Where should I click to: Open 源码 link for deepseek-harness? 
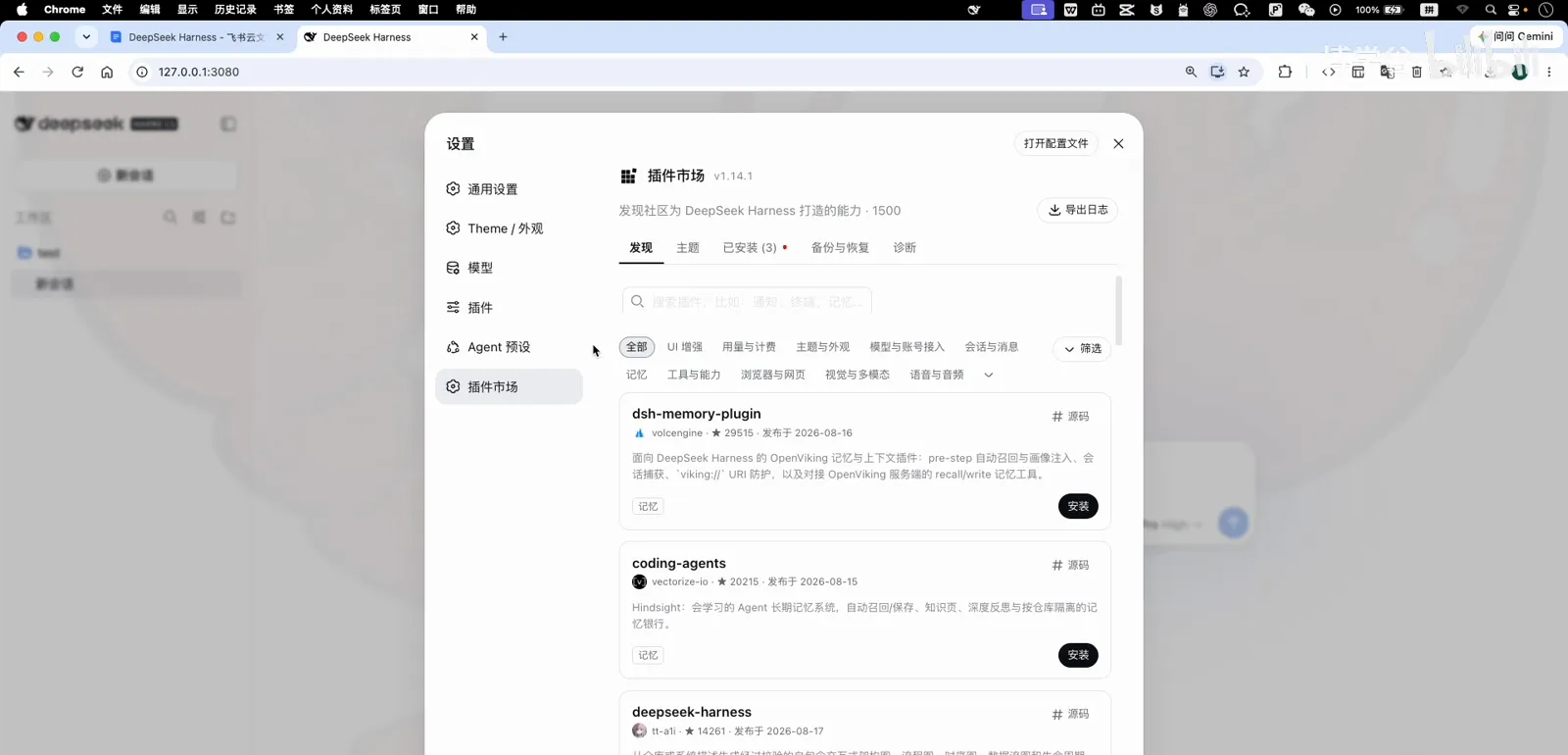pos(1070,715)
